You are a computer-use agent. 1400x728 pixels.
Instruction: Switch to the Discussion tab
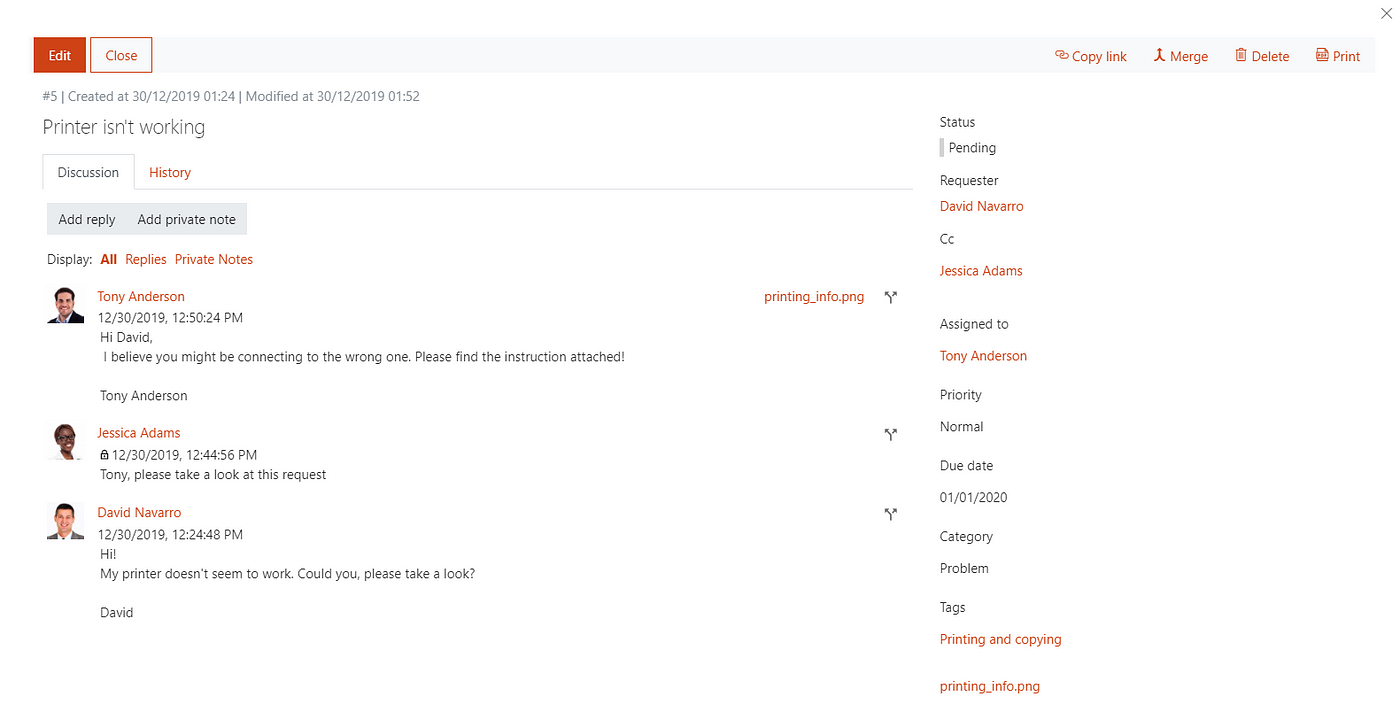point(88,172)
